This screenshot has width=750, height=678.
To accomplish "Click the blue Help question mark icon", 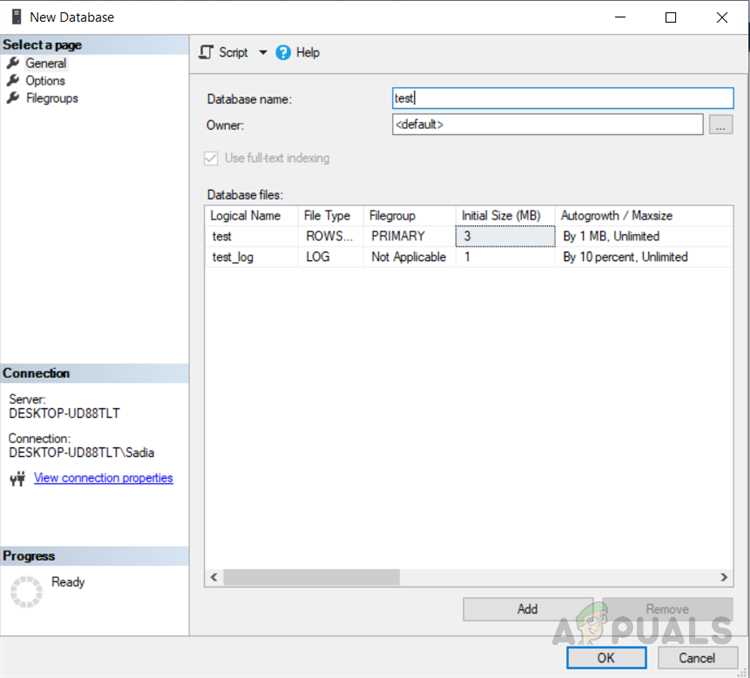I will click(x=283, y=53).
